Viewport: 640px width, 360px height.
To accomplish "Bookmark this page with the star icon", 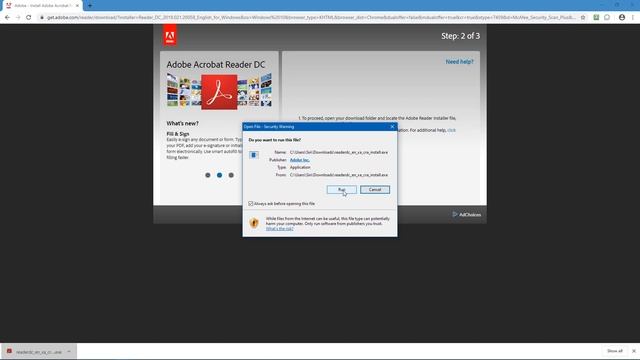I will click(583, 18).
